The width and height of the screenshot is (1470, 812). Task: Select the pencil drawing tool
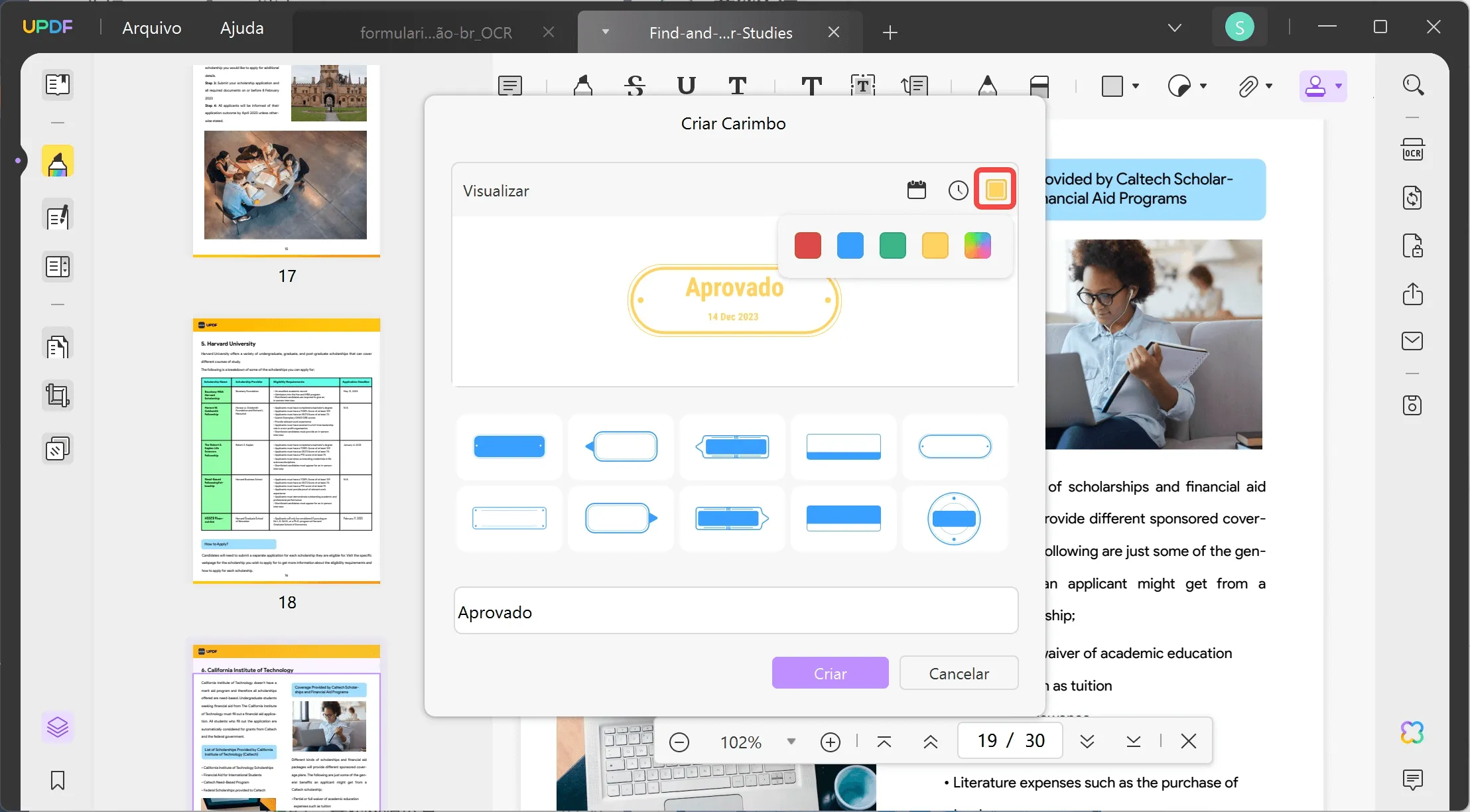pos(988,86)
